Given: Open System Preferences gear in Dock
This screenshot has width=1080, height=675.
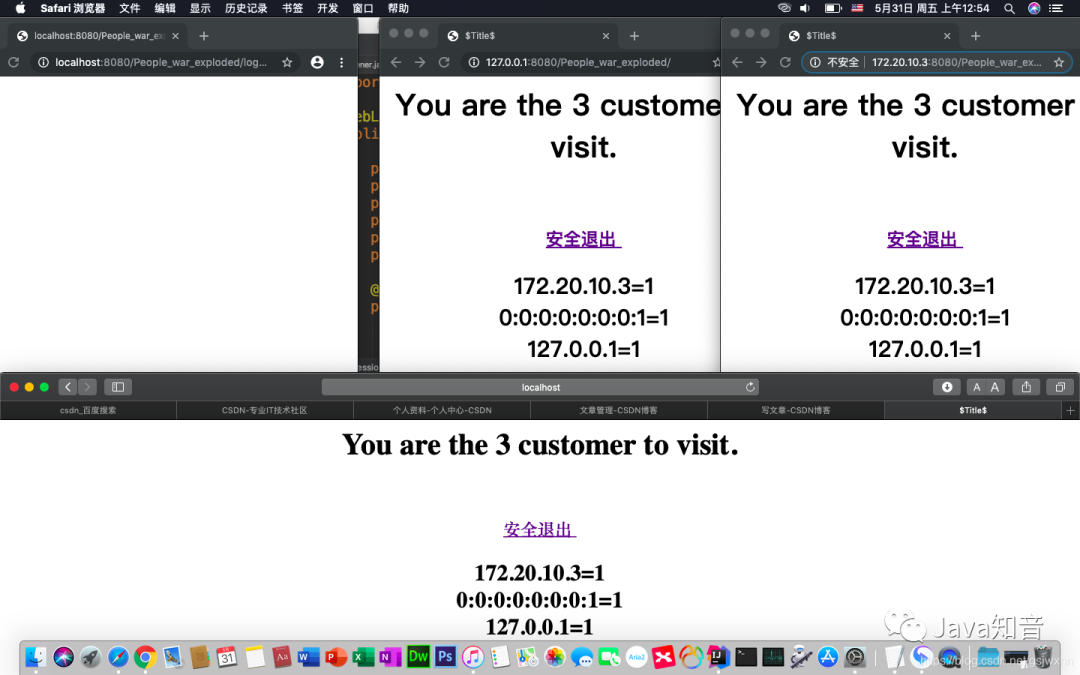Looking at the screenshot, I should pyautogui.click(x=855, y=657).
